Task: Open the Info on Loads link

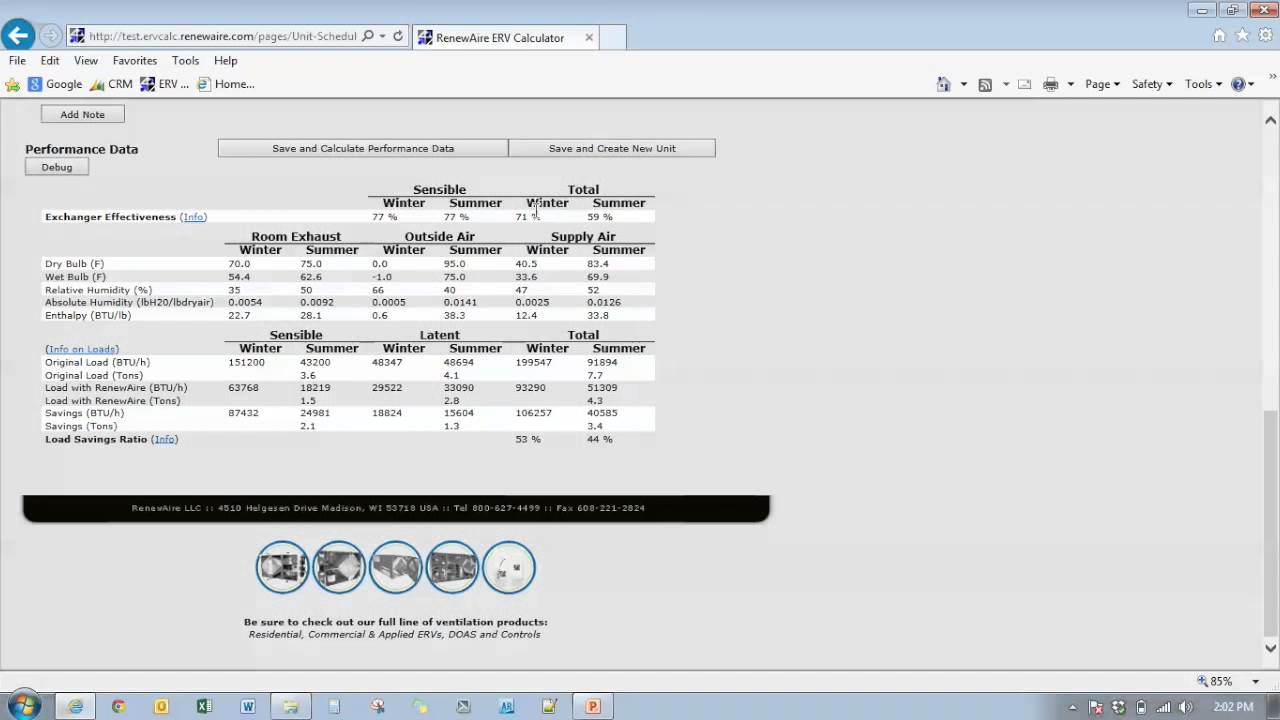Action: pyautogui.click(x=82, y=349)
